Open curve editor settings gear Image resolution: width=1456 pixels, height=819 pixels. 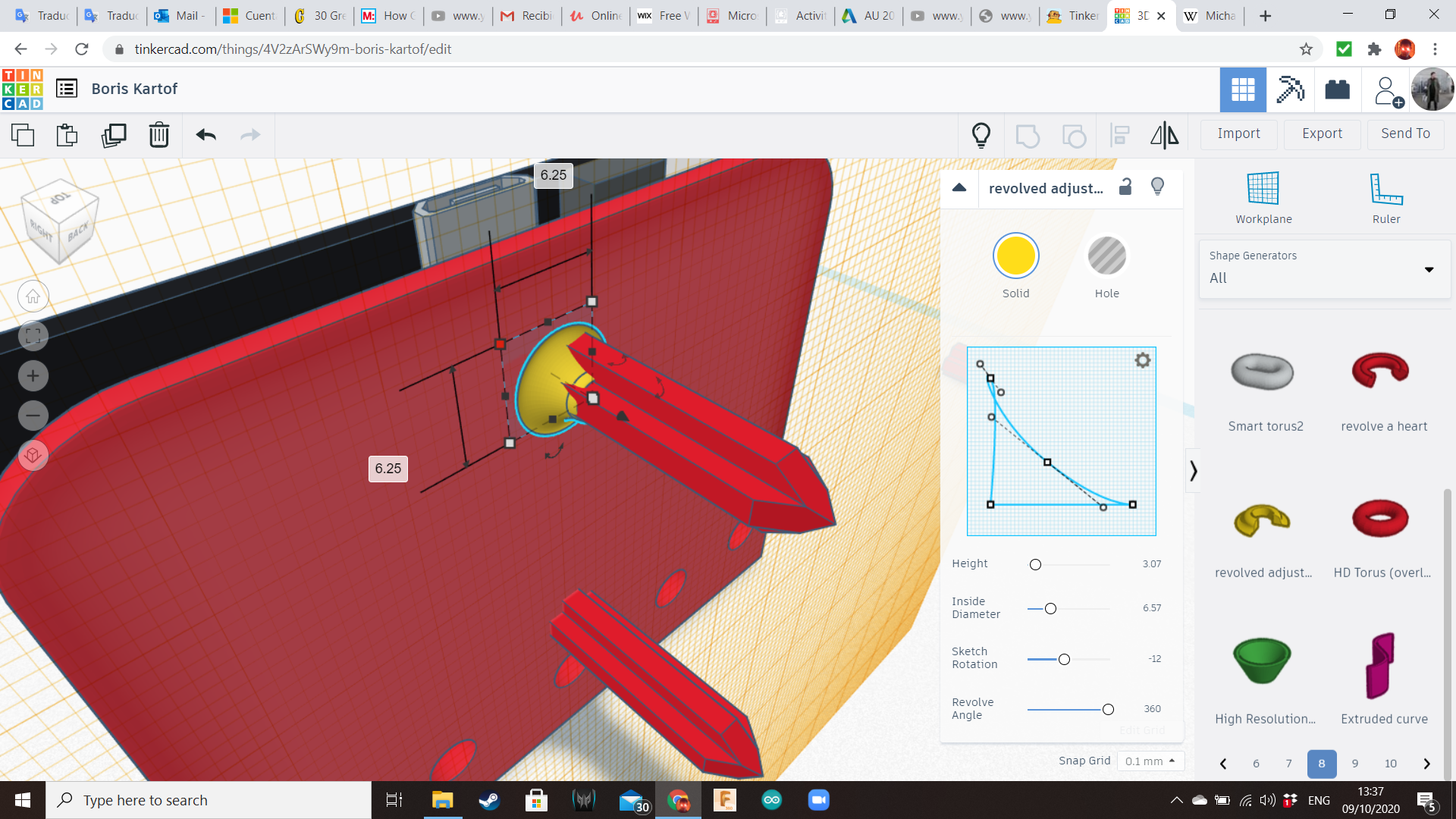(x=1143, y=360)
